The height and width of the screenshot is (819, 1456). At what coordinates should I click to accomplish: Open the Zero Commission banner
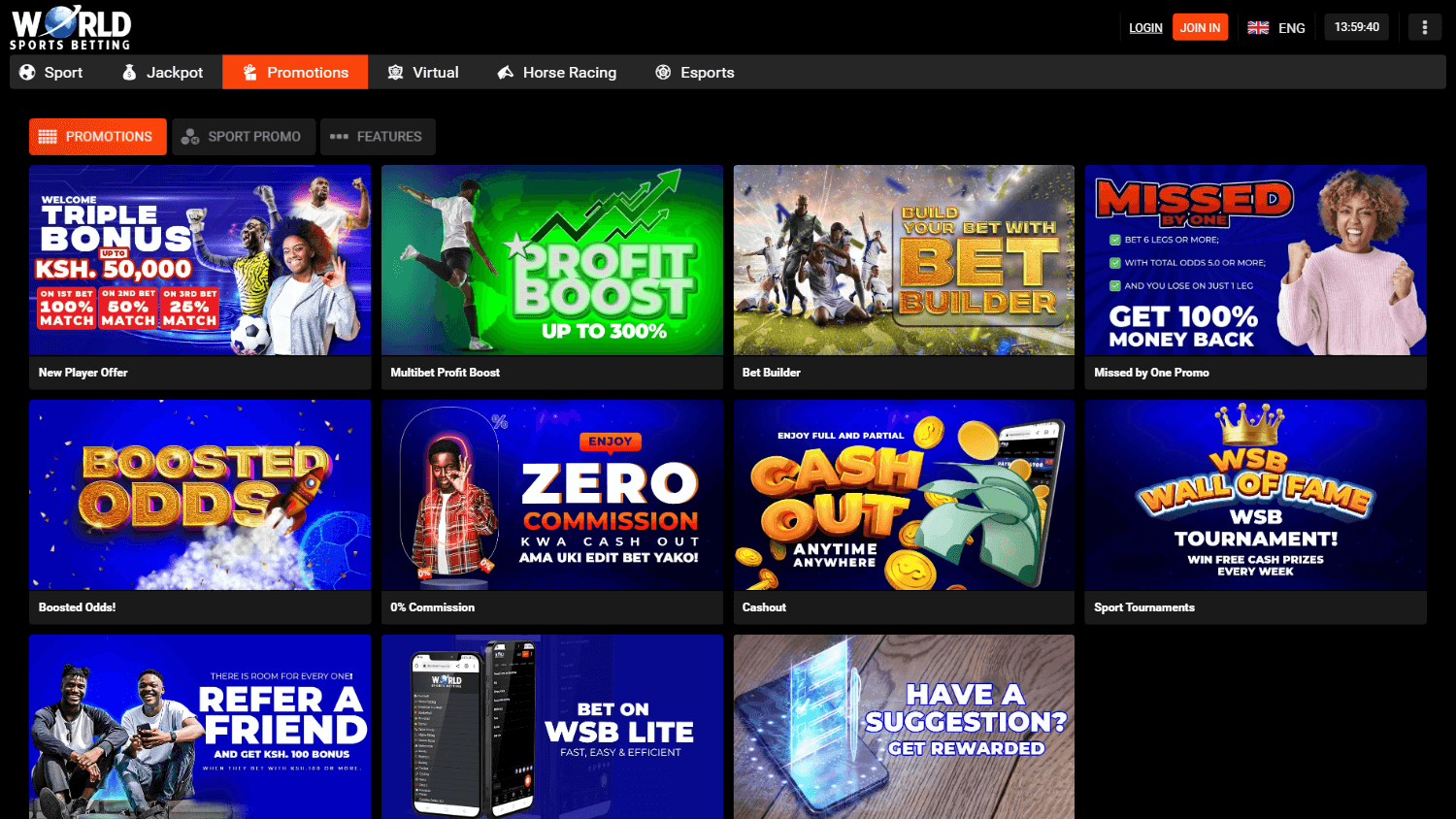pos(552,495)
